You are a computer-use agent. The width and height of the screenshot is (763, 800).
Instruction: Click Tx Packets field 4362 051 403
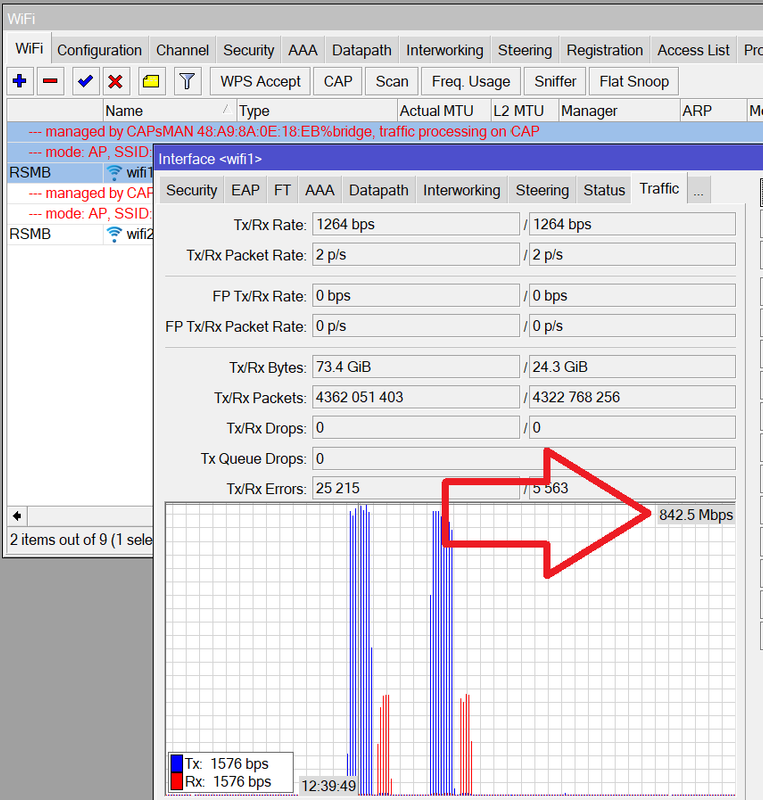click(x=415, y=397)
